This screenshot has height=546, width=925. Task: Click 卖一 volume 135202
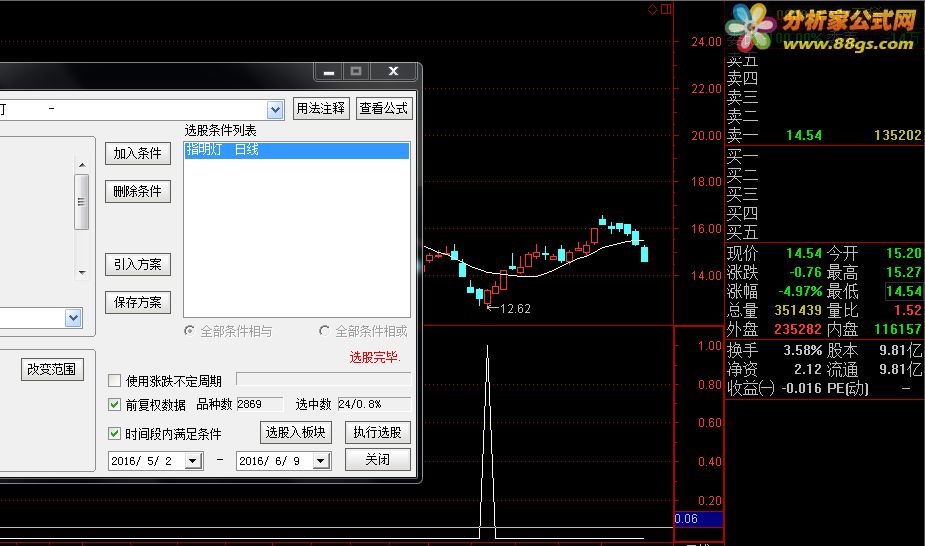pos(897,136)
